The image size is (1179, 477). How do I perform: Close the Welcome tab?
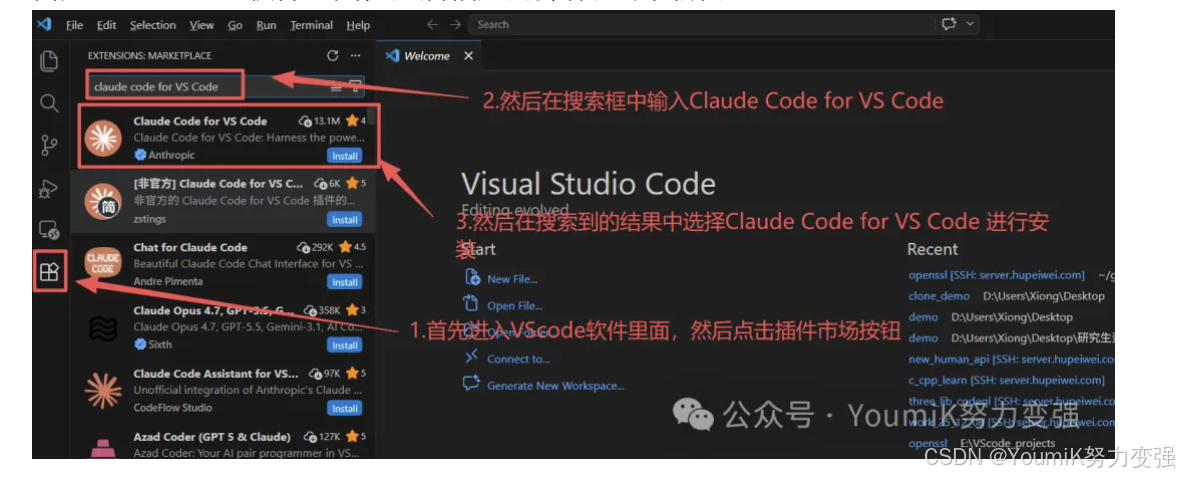pyautogui.click(x=468, y=56)
